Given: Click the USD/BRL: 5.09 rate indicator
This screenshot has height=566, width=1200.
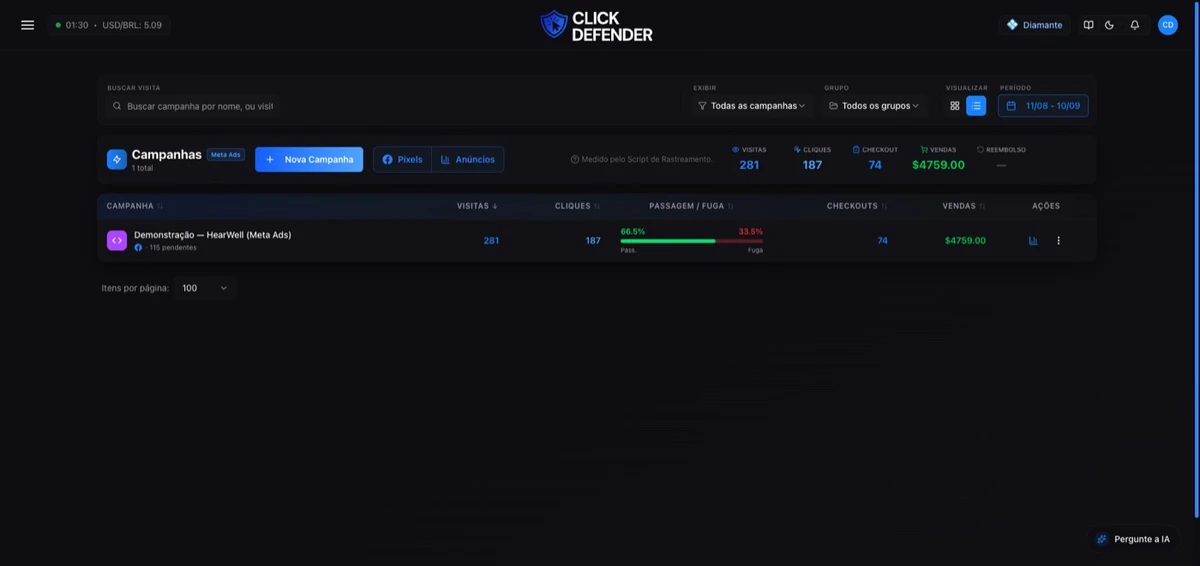Looking at the screenshot, I should (132, 25).
